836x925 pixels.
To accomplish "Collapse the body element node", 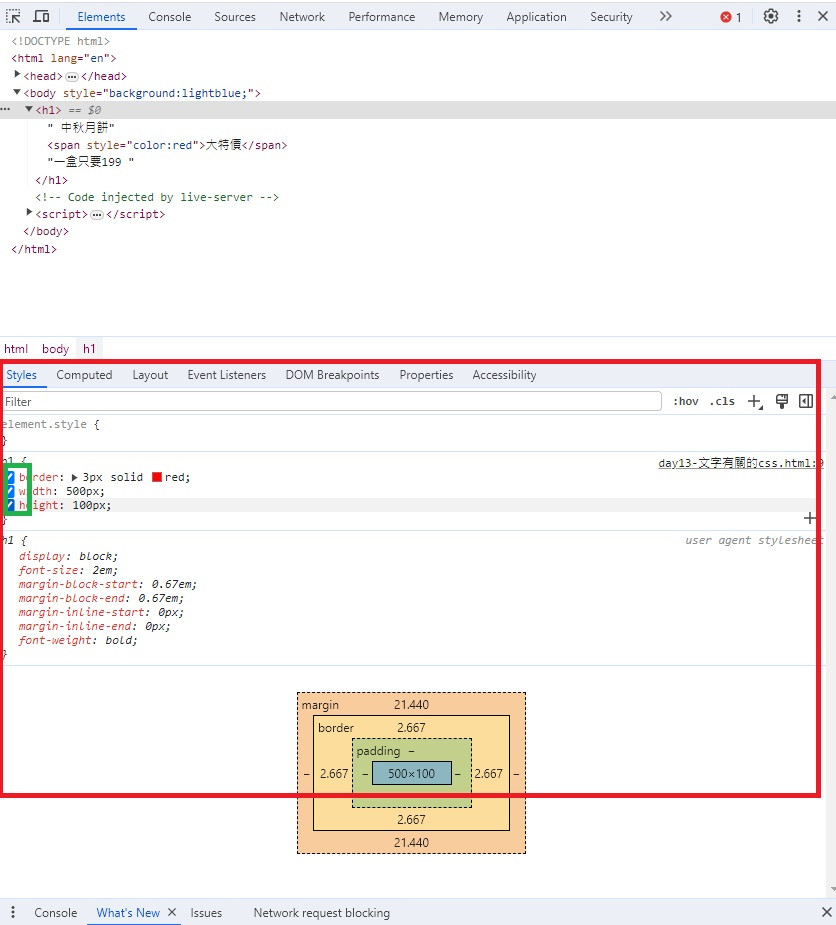I will click(17, 92).
